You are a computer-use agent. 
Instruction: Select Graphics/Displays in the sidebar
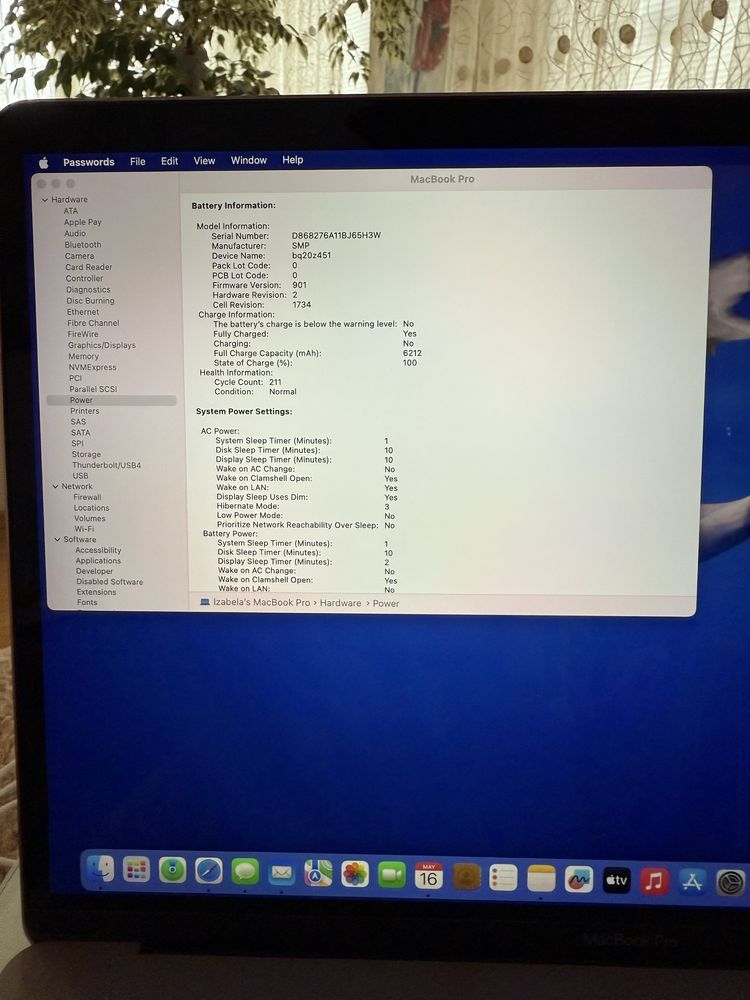click(102, 345)
